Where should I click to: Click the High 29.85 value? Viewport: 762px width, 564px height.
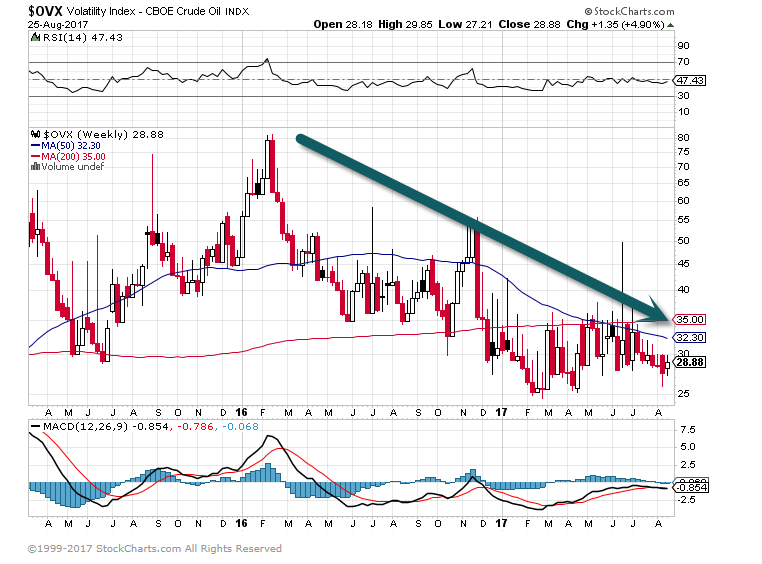pos(405,24)
